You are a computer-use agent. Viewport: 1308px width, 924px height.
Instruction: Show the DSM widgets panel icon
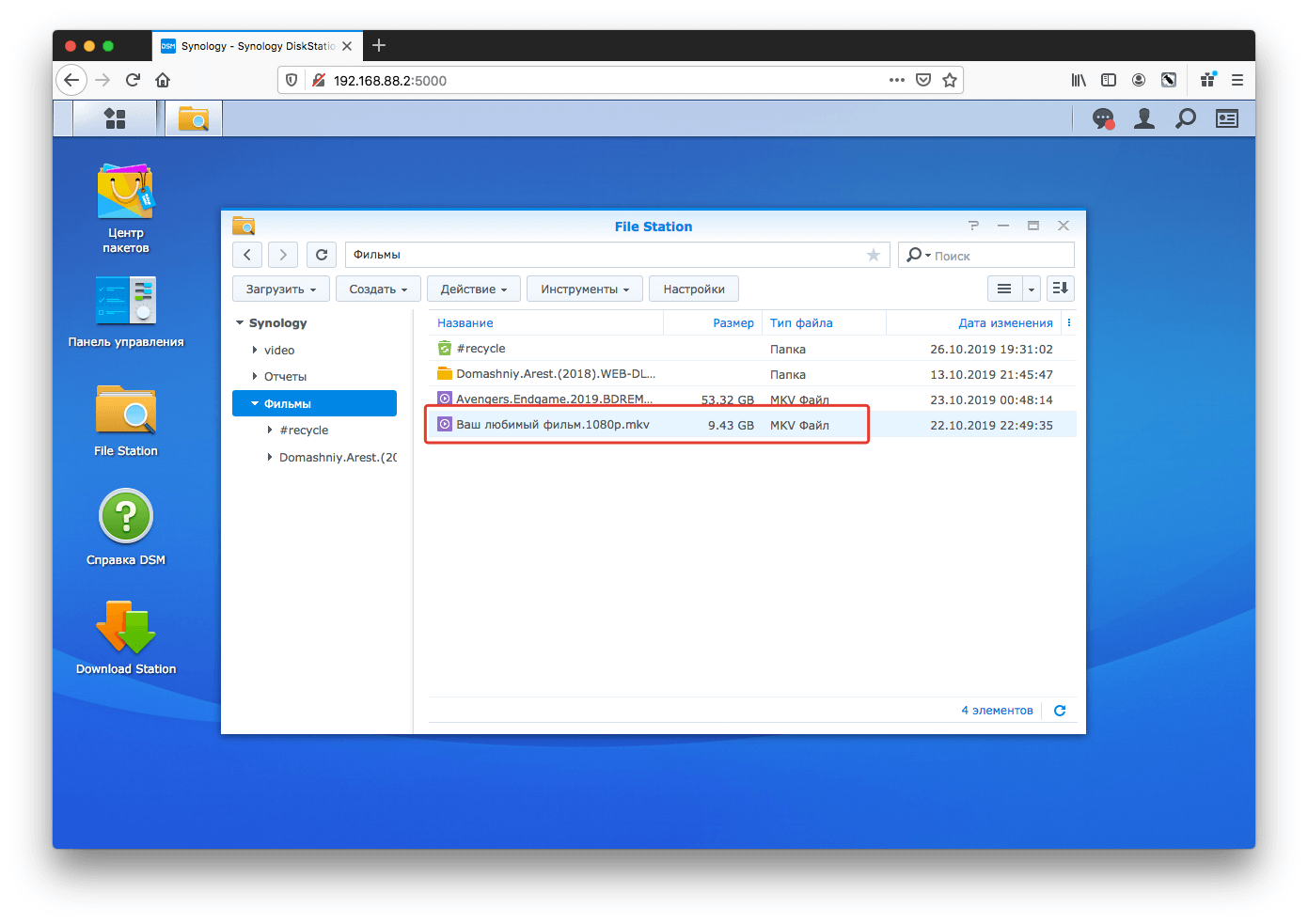1226,118
